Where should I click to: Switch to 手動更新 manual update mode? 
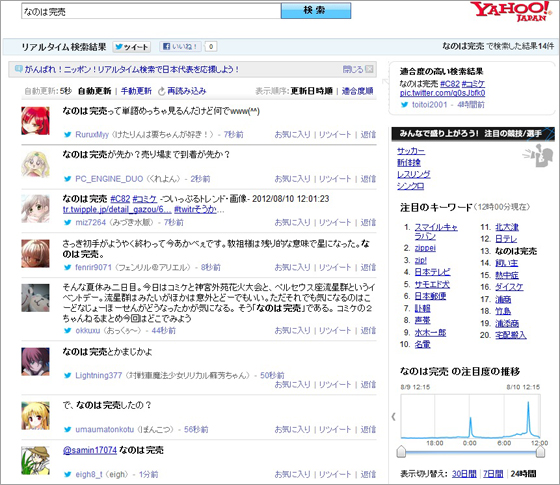coord(136,91)
